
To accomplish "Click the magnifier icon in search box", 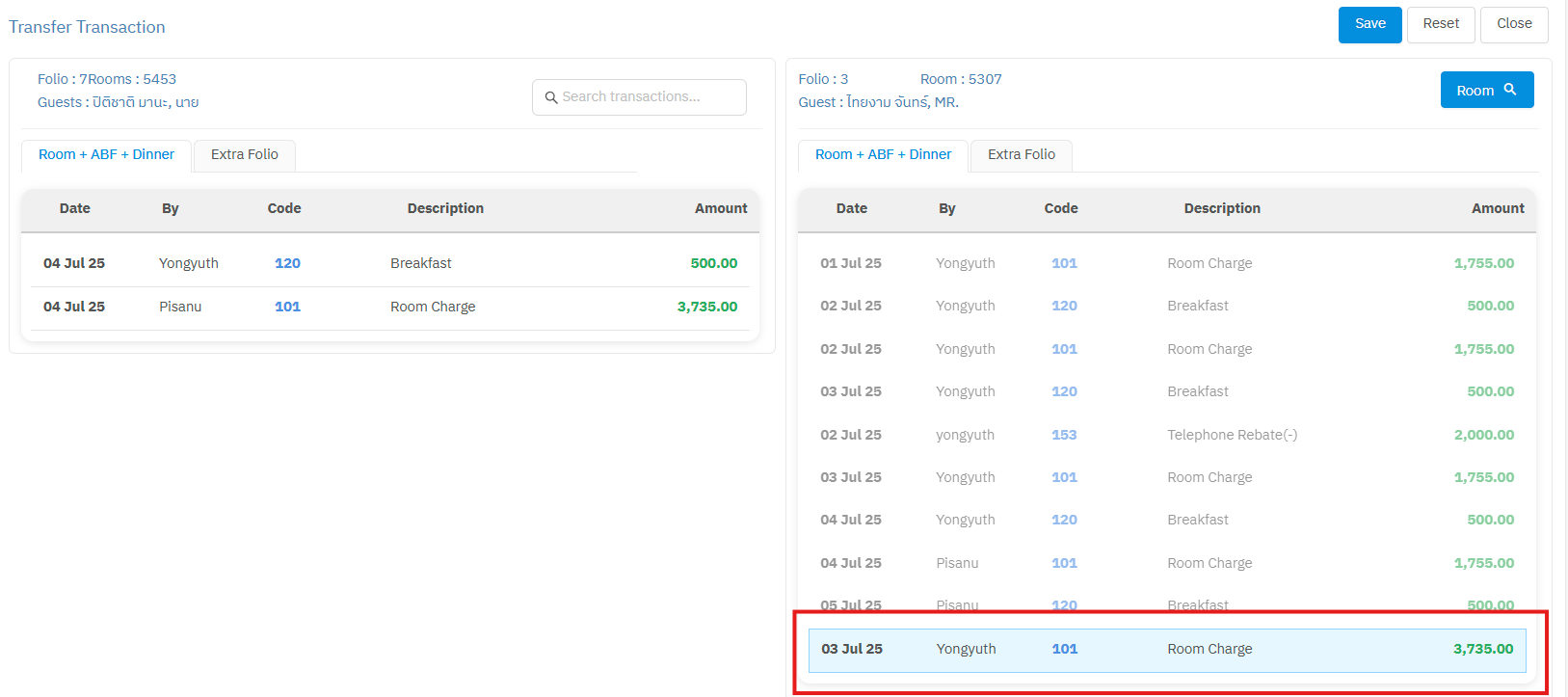I will point(551,97).
